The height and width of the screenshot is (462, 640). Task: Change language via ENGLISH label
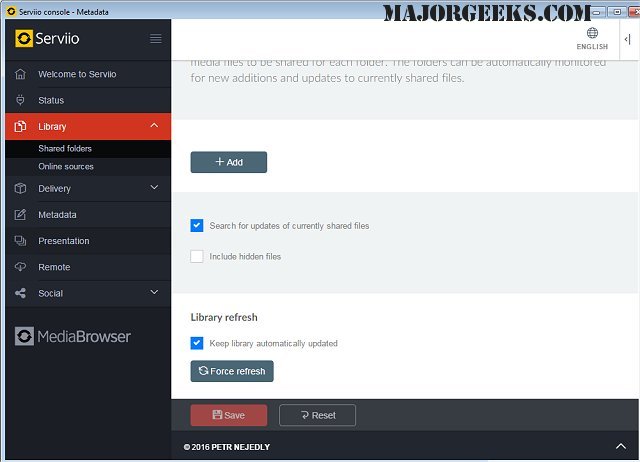(x=592, y=47)
